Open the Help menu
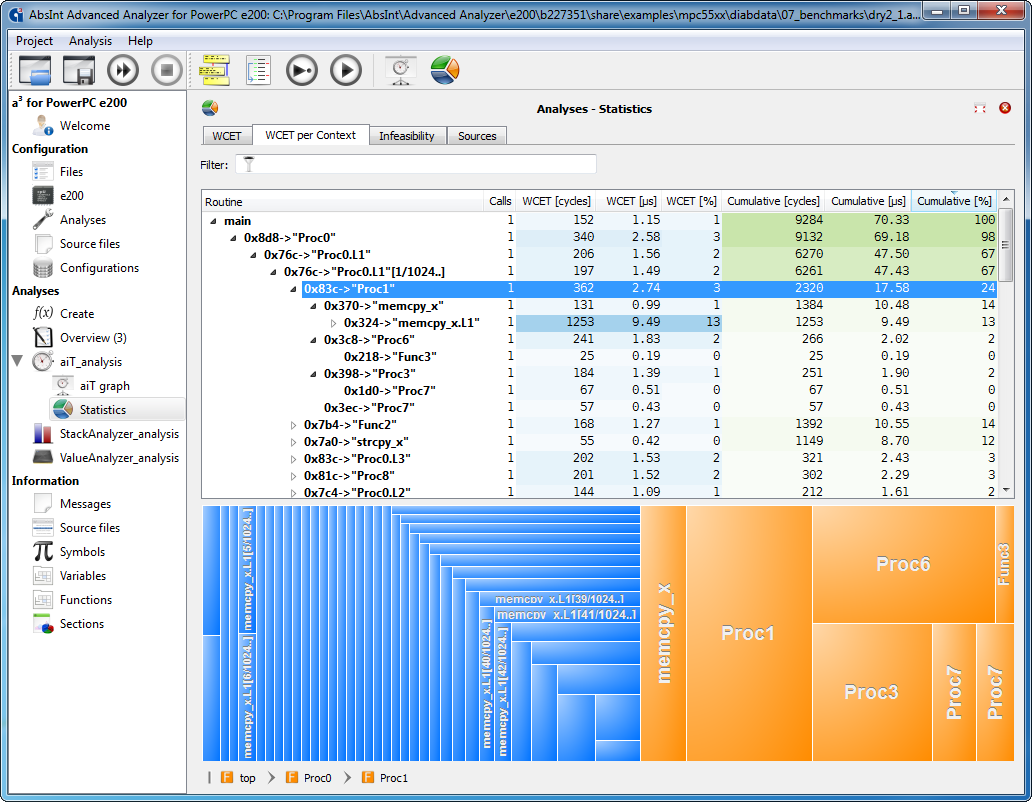The height and width of the screenshot is (802, 1032). (140, 41)
